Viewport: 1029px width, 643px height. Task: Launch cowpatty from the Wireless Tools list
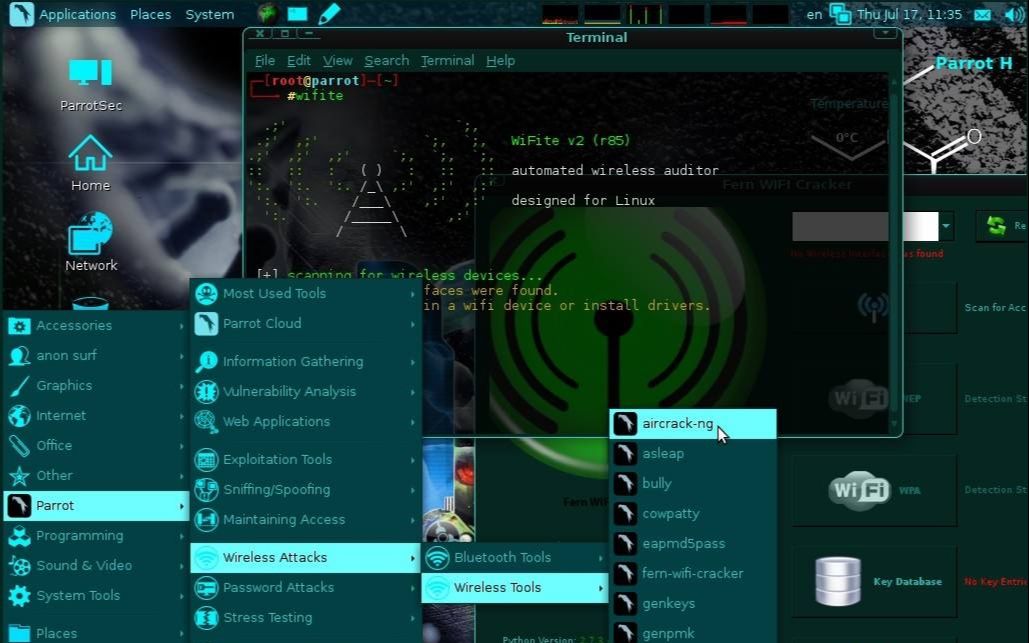693,514
